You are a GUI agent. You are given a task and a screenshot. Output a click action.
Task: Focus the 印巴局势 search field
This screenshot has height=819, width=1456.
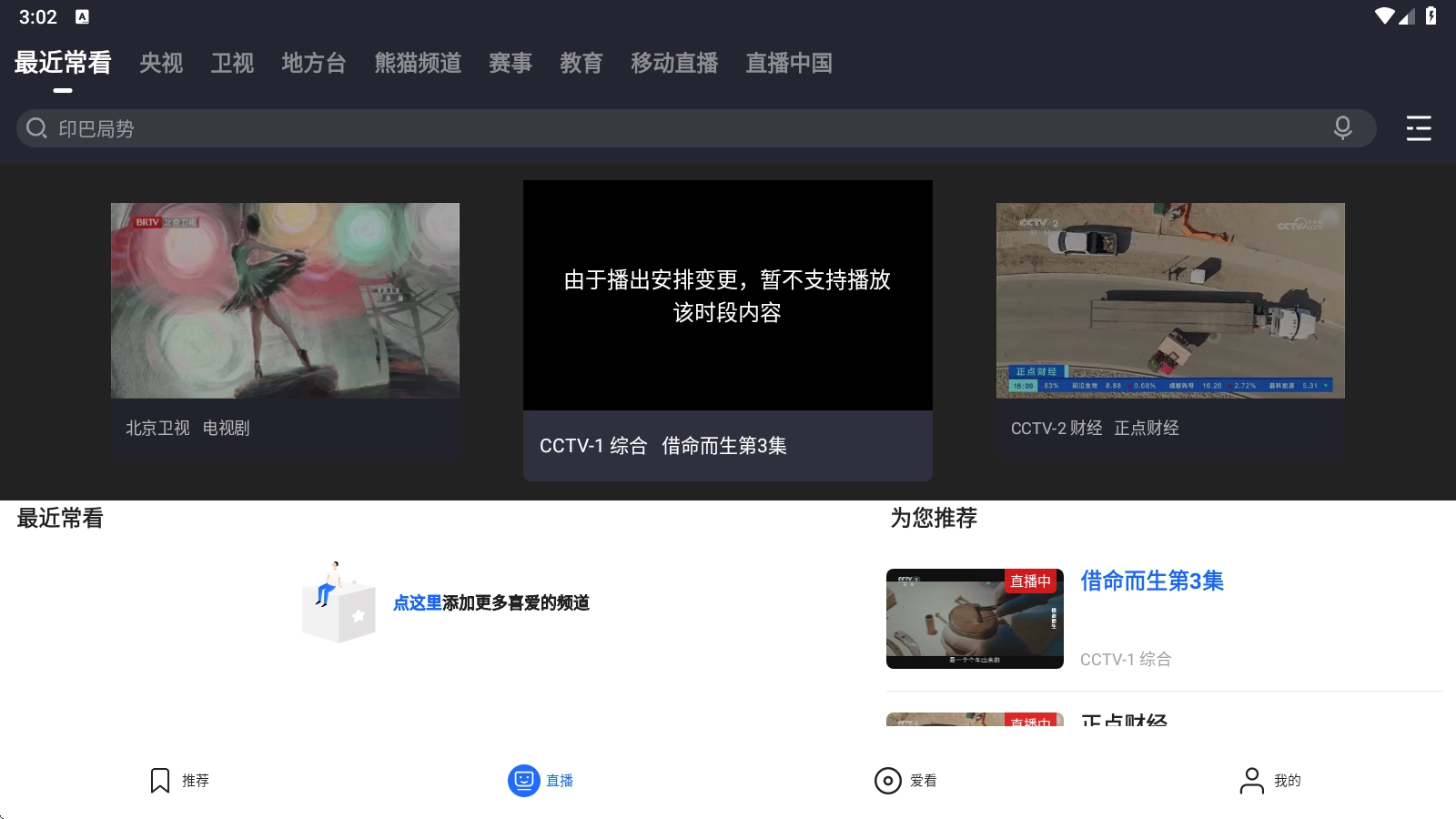682,128
